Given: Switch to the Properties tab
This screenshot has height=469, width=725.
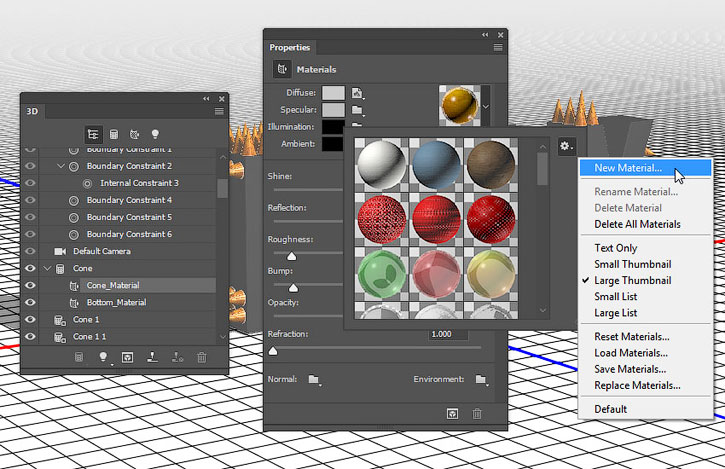Looking at the screenshot, I should click(x=290, y=48).
